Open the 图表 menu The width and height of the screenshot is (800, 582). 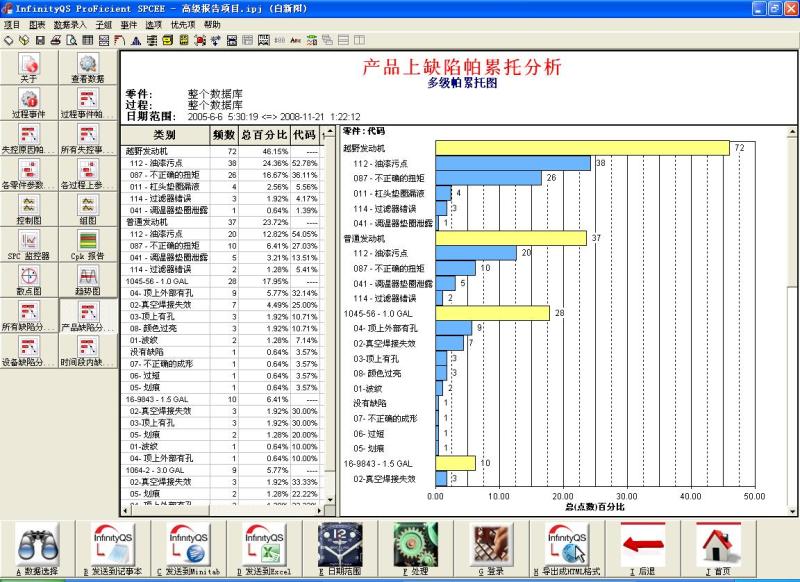tap(37, 24)
